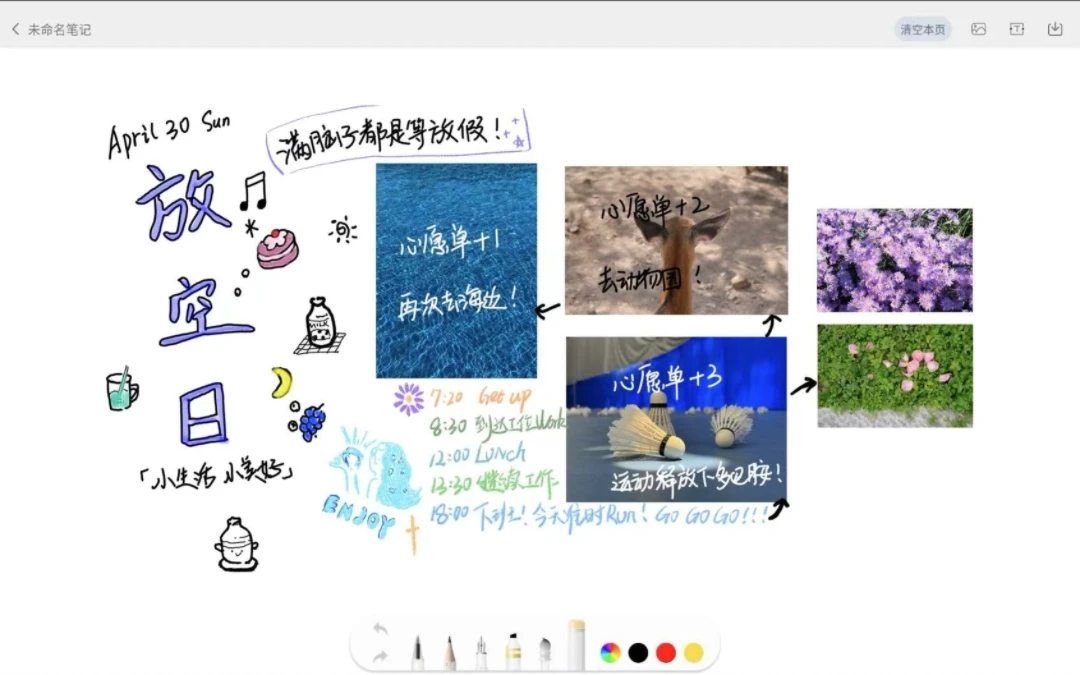Redo the last undone stroke

point(381,655)
